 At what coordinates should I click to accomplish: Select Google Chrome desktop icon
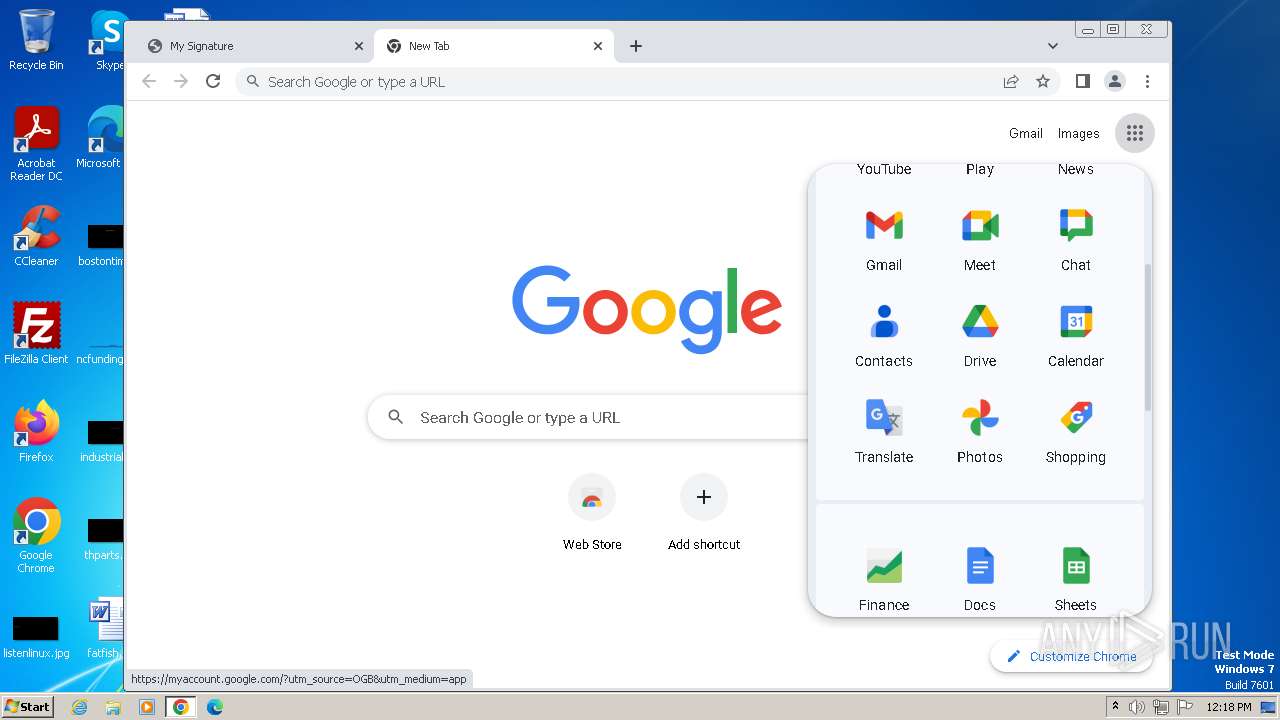36,535
